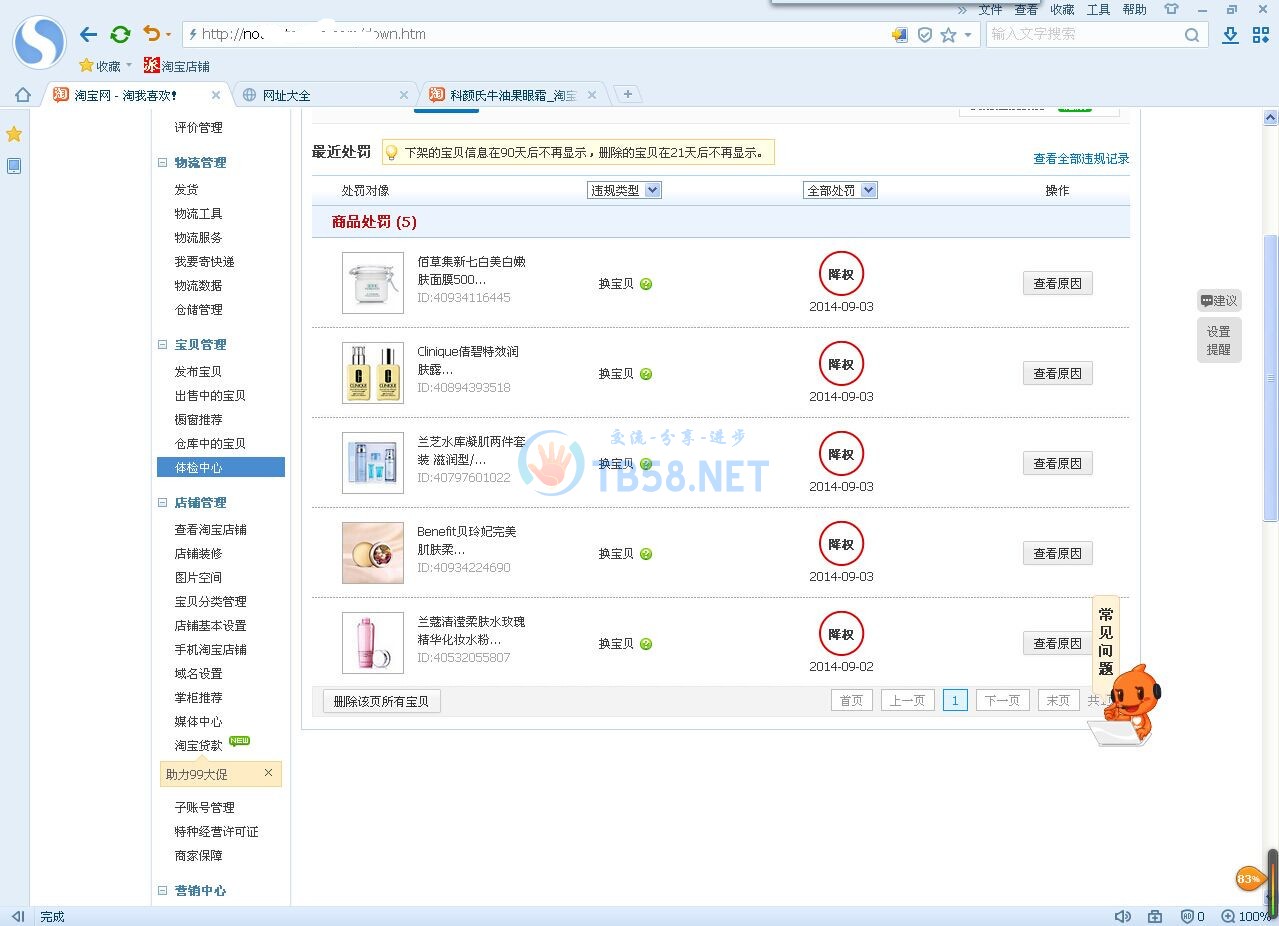Click 删除该页所有宝贝 button
Screen dimensions: 1279x926
[381, 702]
